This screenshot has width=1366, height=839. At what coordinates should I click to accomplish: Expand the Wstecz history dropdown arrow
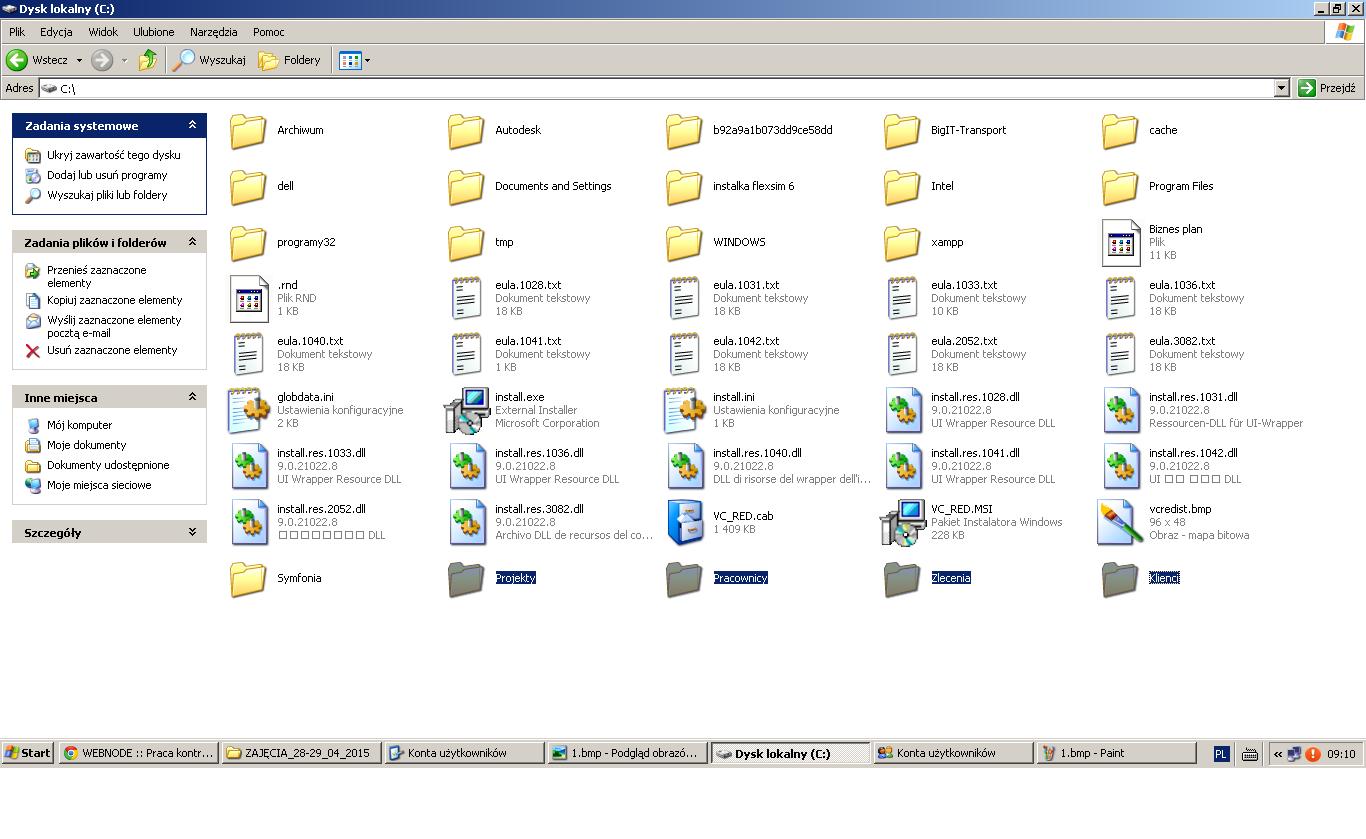click(x=79, y=60)
